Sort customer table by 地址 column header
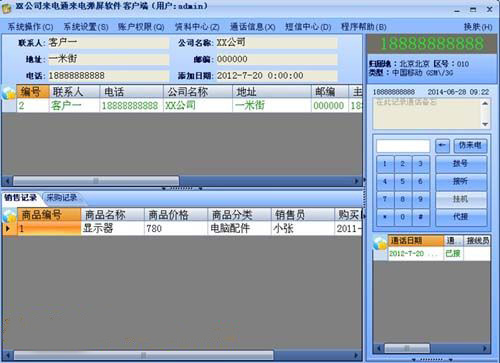This screenshot has height=363, width=500. 272,92
